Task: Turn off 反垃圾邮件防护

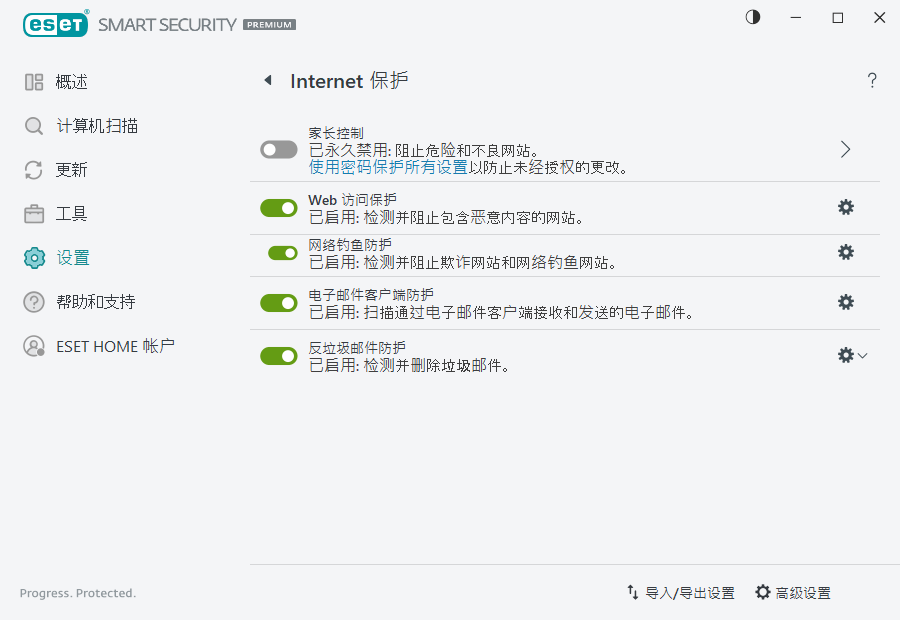Action: tap(278, 355)
